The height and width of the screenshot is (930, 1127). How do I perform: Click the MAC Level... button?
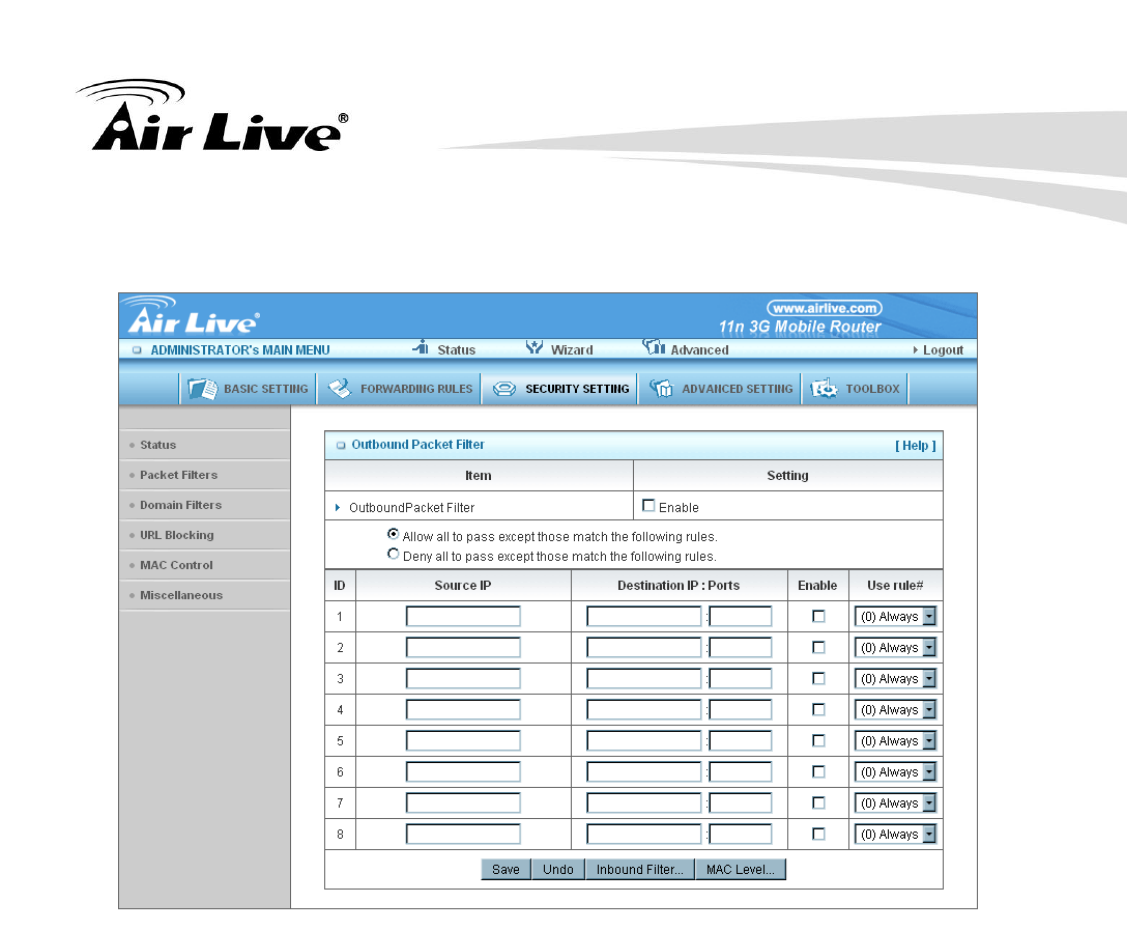point(740,869)
